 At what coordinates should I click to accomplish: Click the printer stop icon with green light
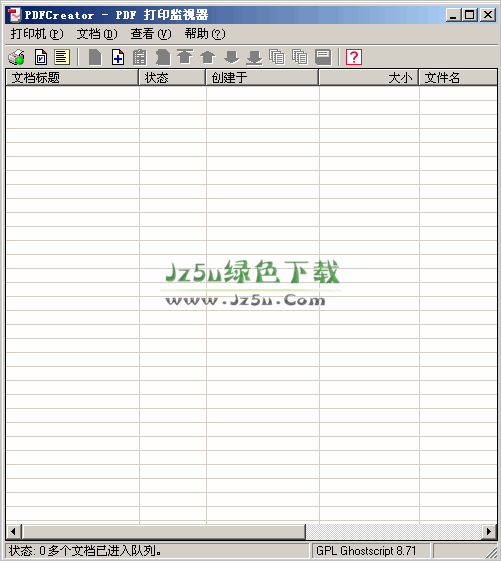[16, 57]
